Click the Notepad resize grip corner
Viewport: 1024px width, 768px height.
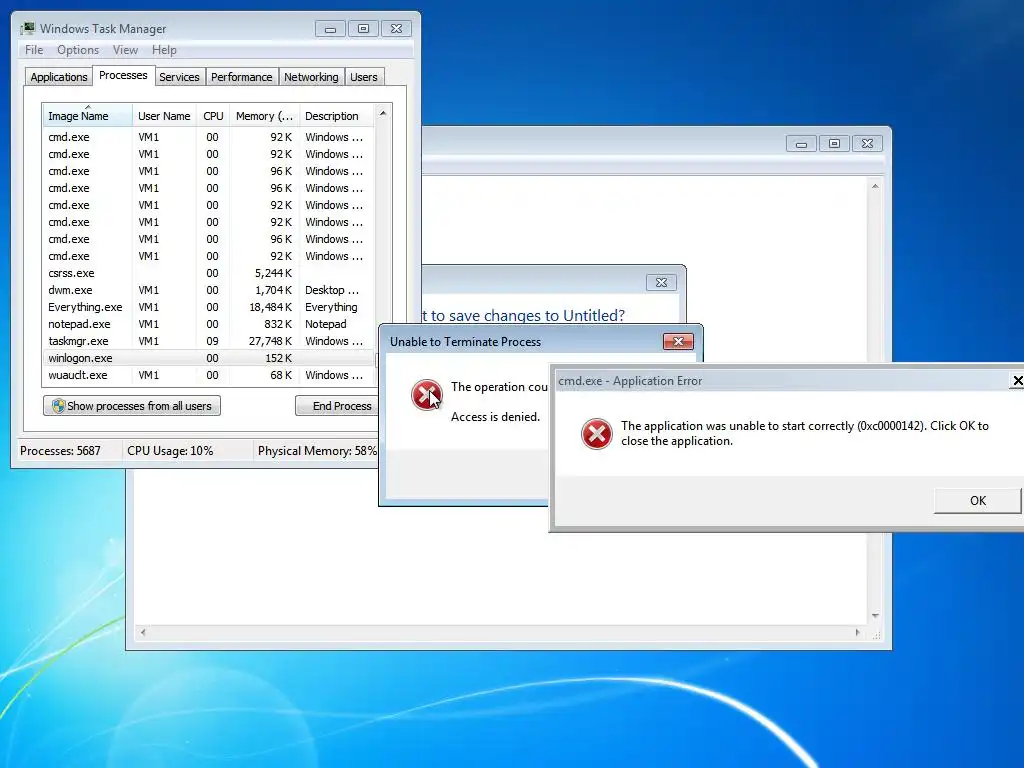pos(876,633)
